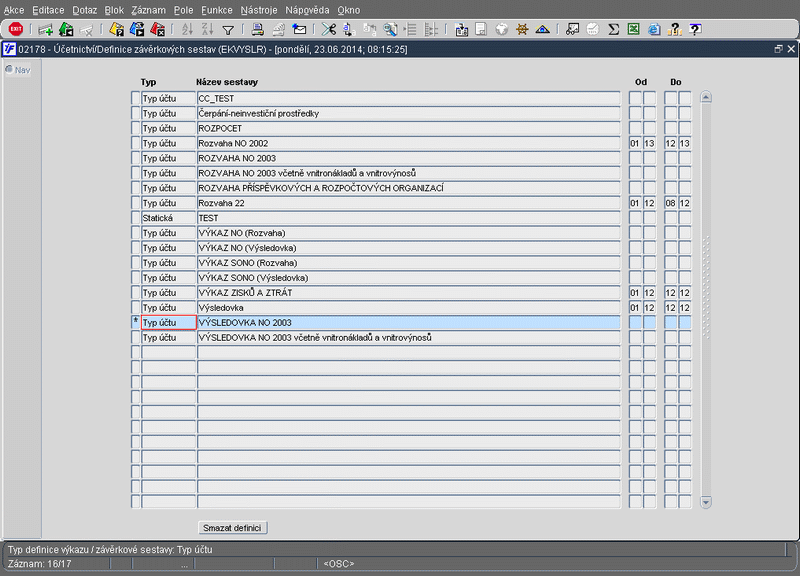This screenshot has width=800, height=576.
Task: Open the Dotaz menu
Action: pyautogui.click(x=84, y=10)
